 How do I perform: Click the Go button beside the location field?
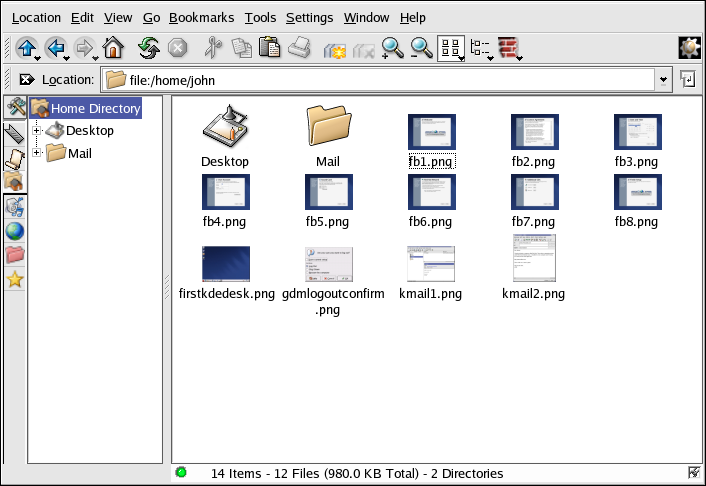point(689,80)
